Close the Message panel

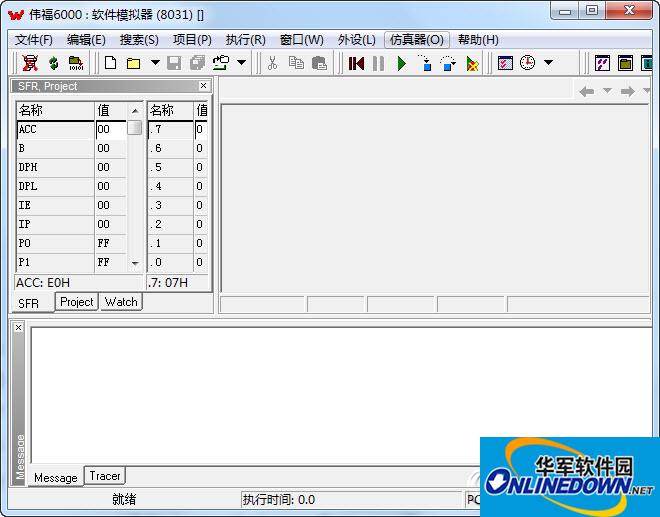pyautogui.click(x=19, y=327)
